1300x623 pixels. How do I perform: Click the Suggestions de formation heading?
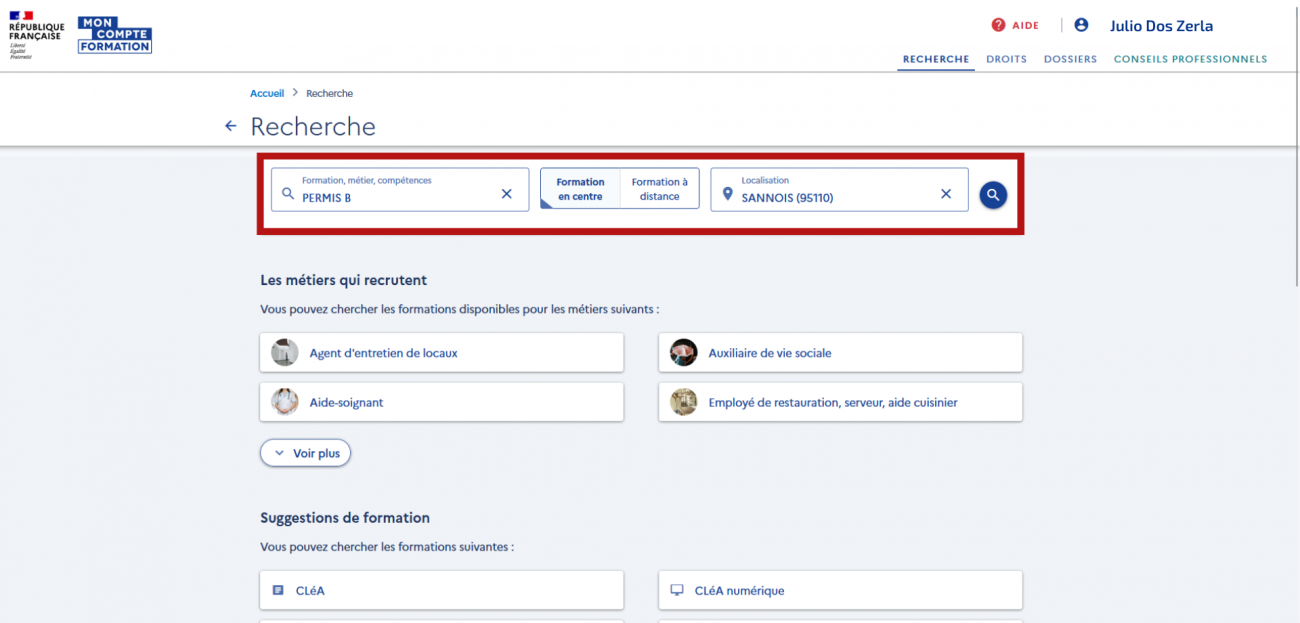pyautogui.click(x=345, y=518)
